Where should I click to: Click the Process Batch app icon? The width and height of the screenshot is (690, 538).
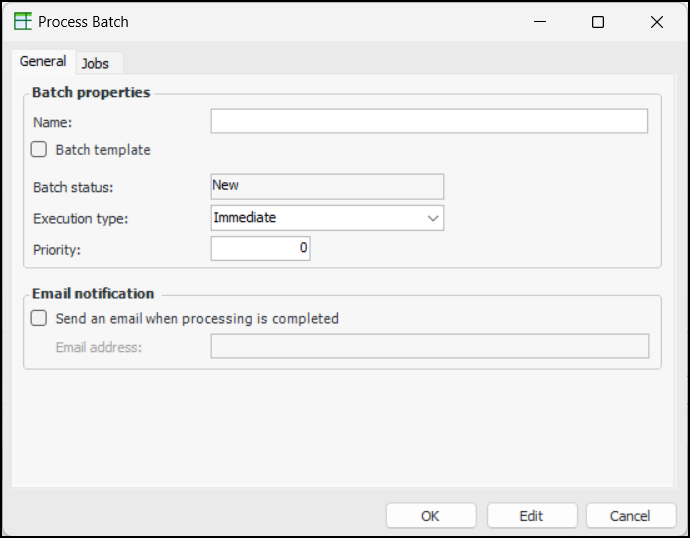pos(21,22)
